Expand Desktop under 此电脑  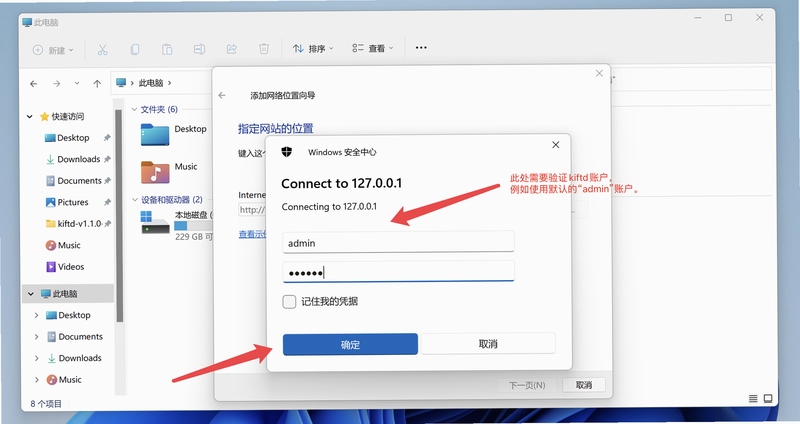36,315
